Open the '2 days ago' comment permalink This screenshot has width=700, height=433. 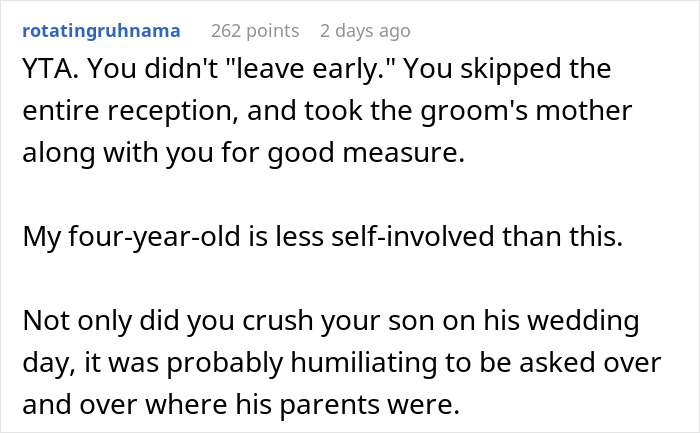point(364,31)
